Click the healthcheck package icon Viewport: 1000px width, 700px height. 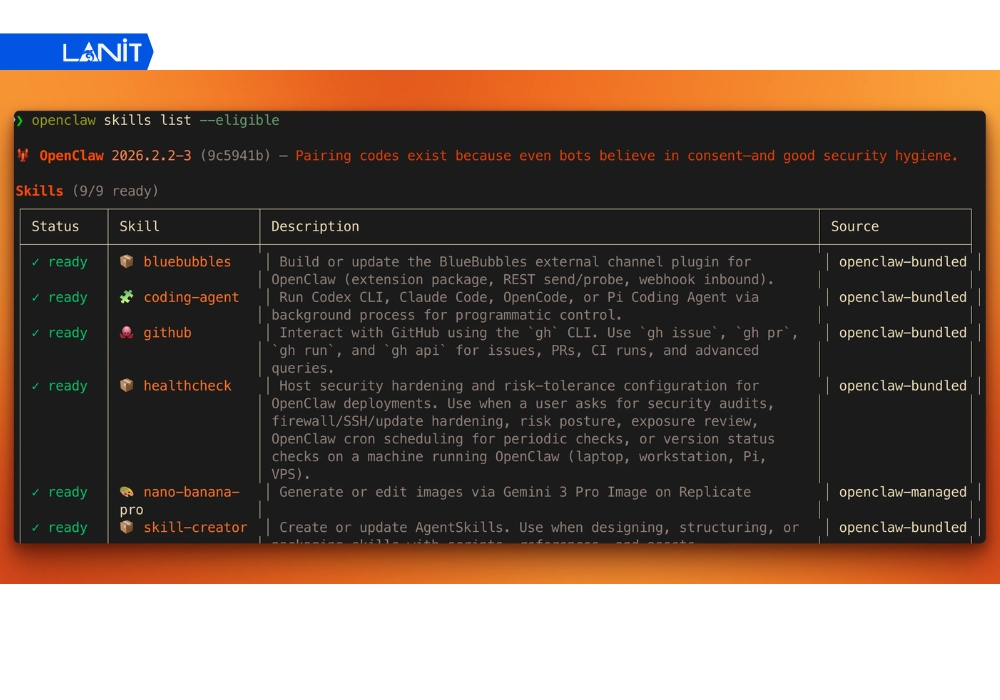[127, 386]
